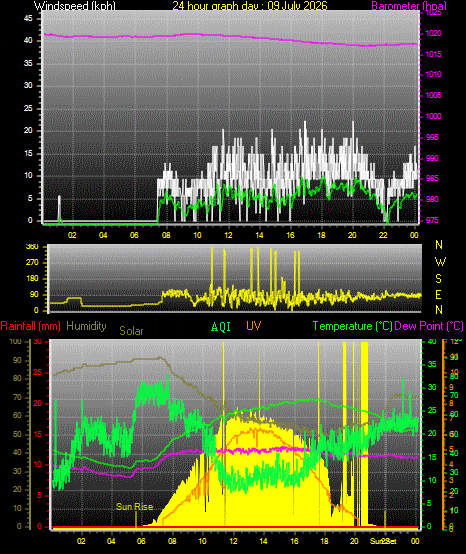
Task: Click the Barometer (hpa) legend label
Action: tap(409, 5)
